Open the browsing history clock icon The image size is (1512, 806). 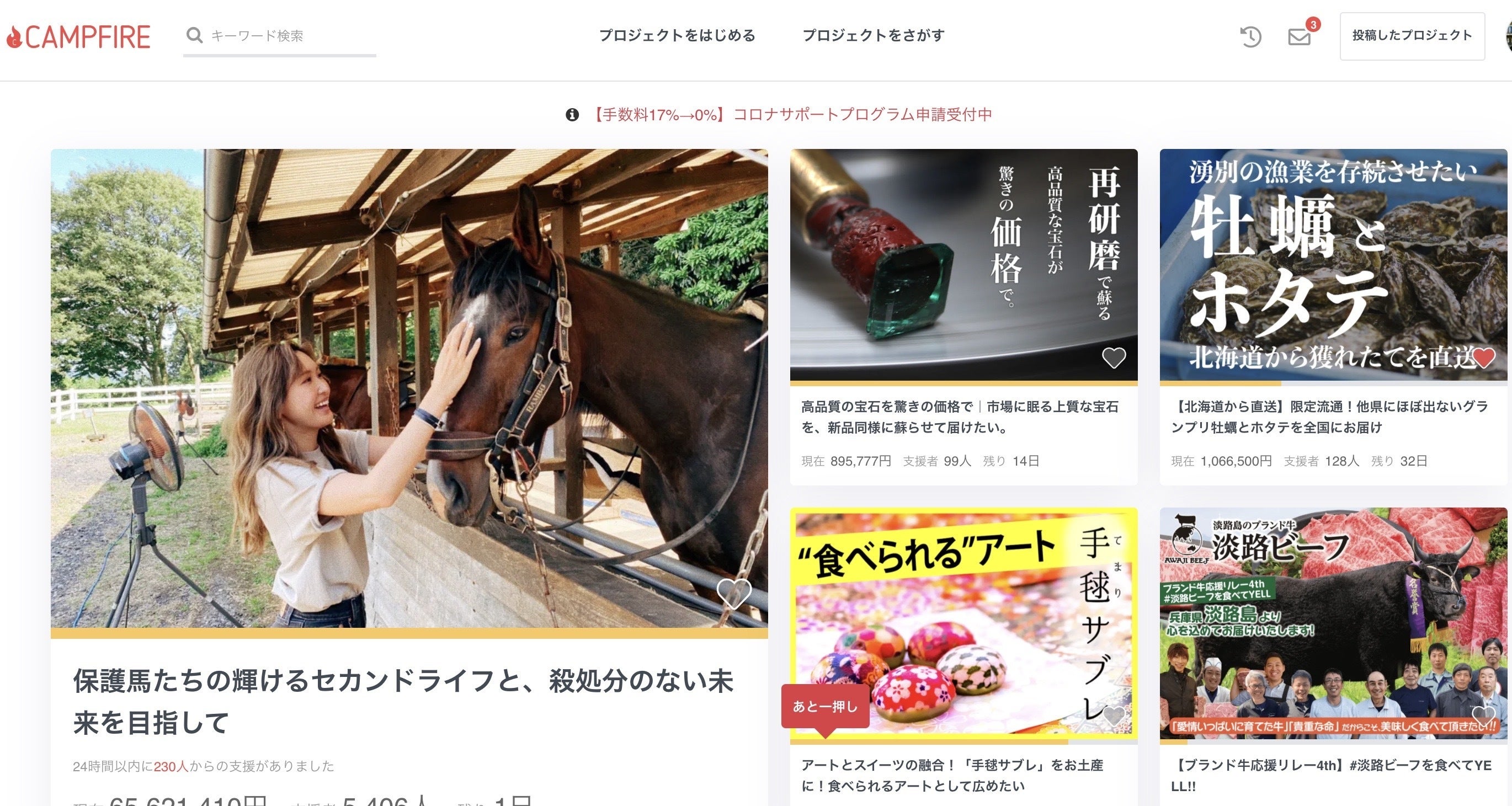(1250, 36)
